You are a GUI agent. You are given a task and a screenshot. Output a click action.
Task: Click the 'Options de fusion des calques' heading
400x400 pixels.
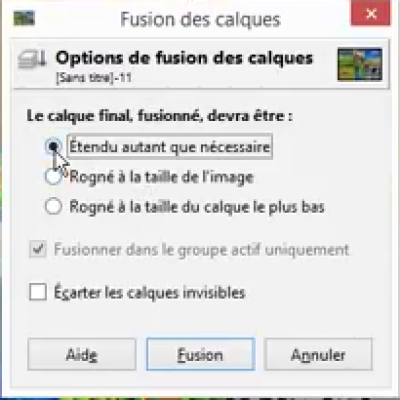point(184,58)
